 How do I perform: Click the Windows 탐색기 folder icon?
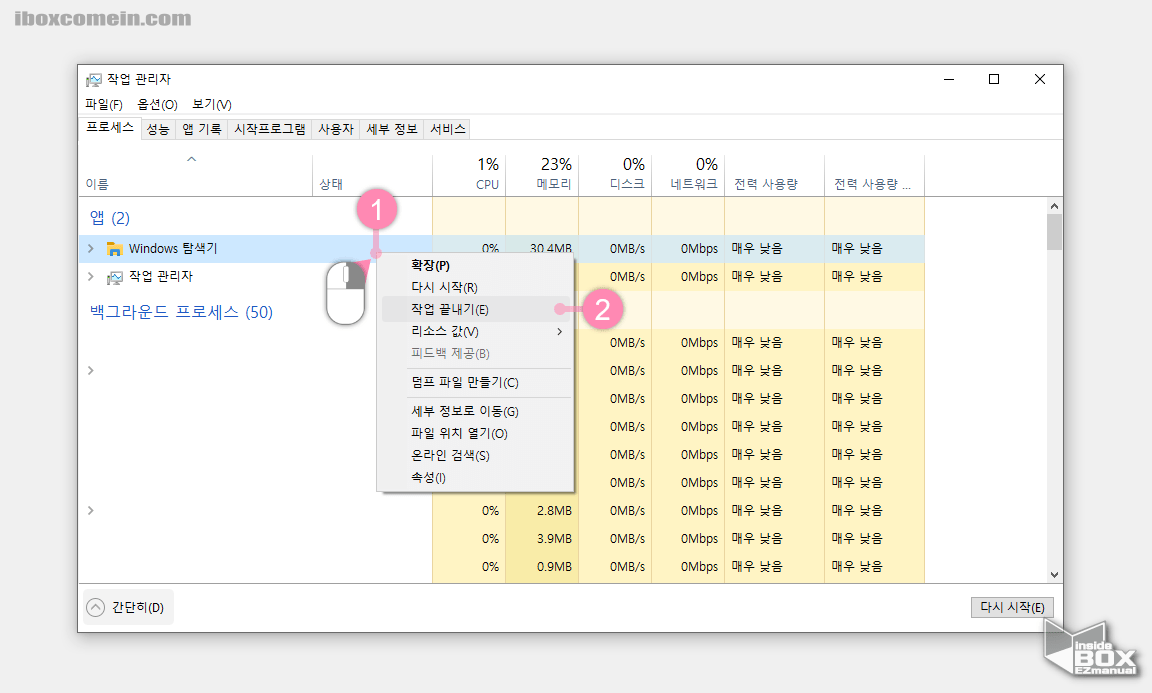click(116, 247)
